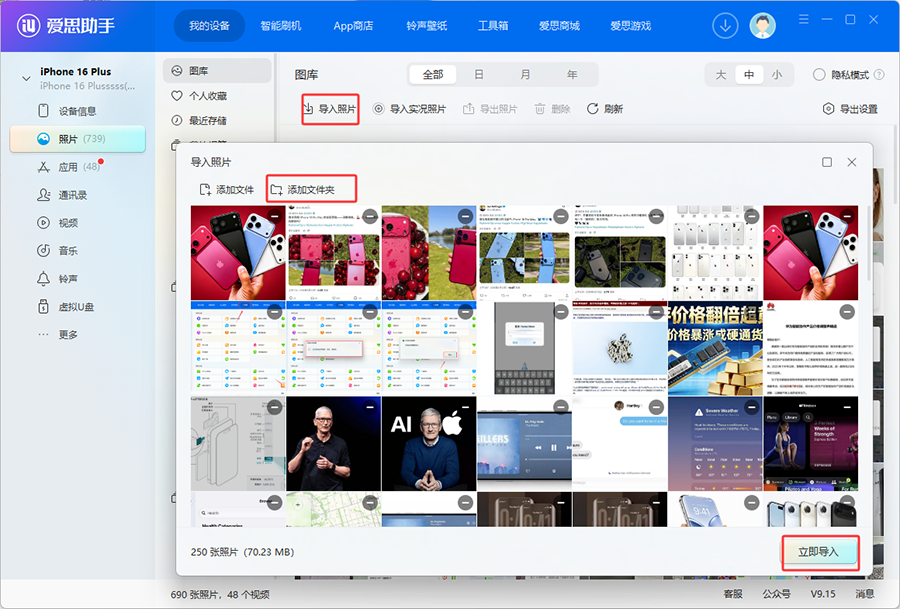Switch to 智能刷机 tab
The image size is (900, 609).
(x=281, y=26)
